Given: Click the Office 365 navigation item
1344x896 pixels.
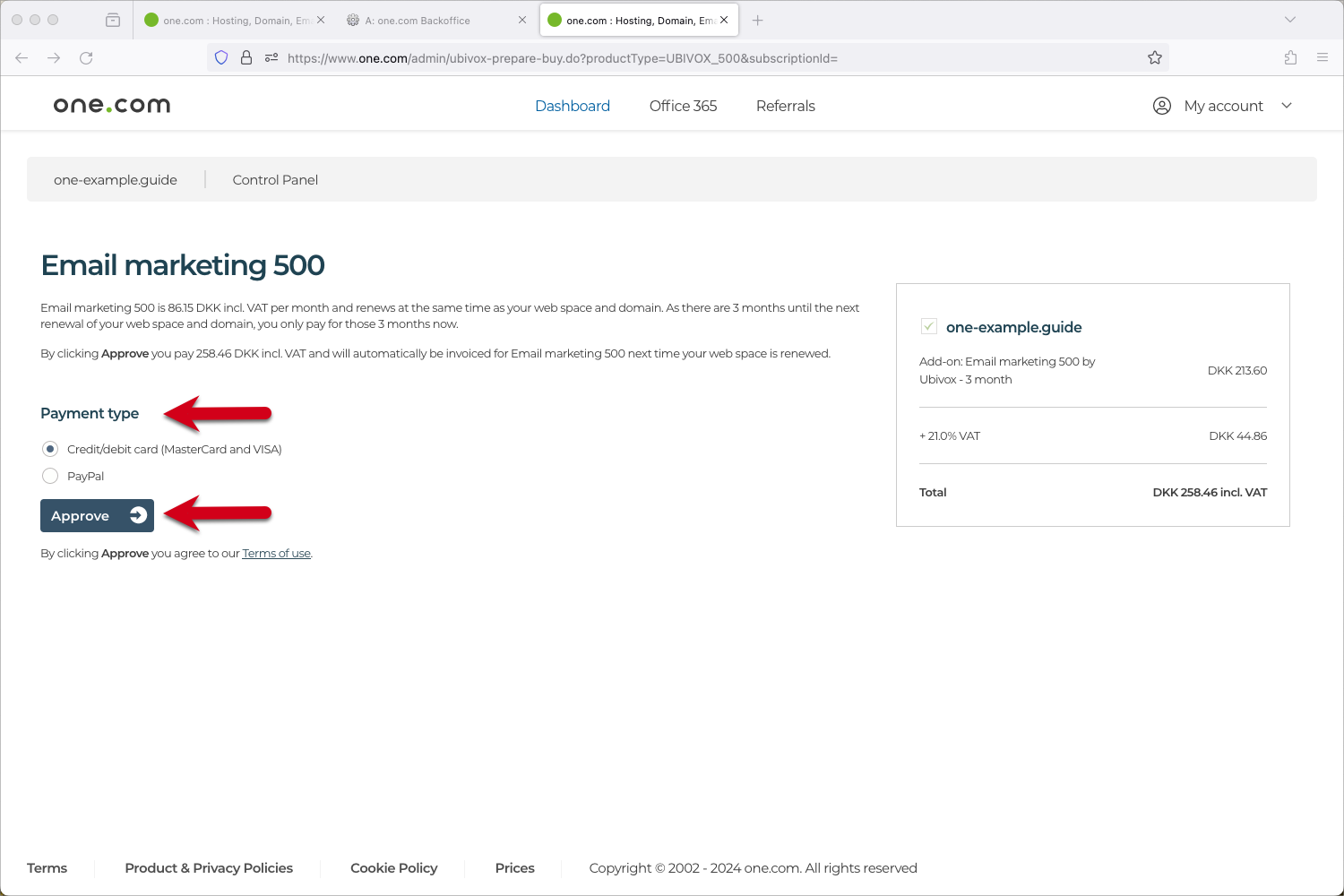Looking at the screenshot, I should point(683,106).
